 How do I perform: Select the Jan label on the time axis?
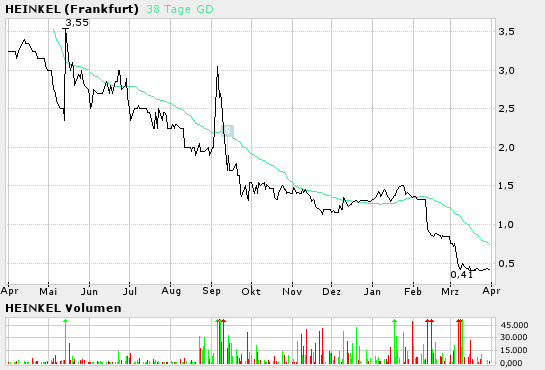(372, 291)
